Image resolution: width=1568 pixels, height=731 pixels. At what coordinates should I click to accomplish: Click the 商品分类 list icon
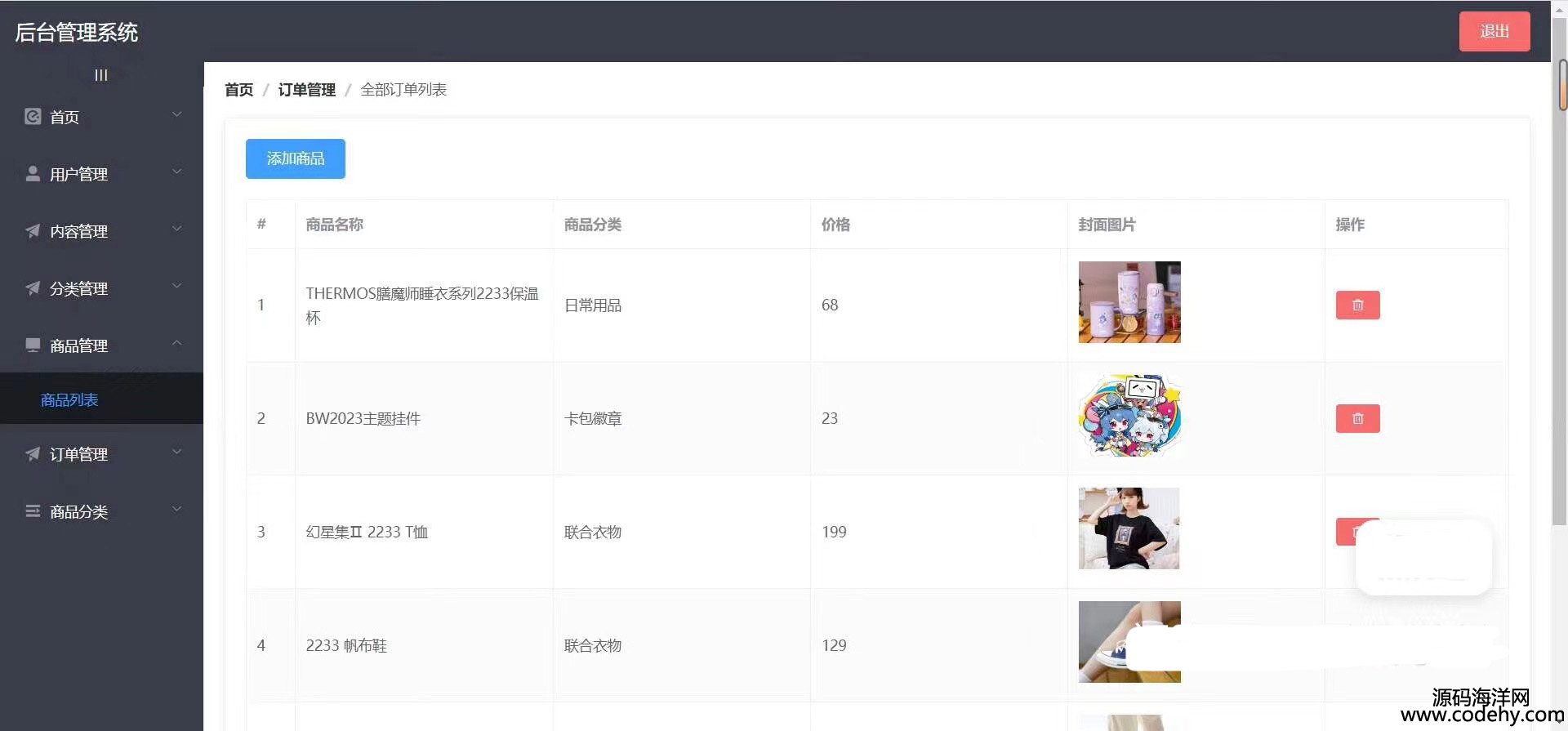(x=33, y=511)
